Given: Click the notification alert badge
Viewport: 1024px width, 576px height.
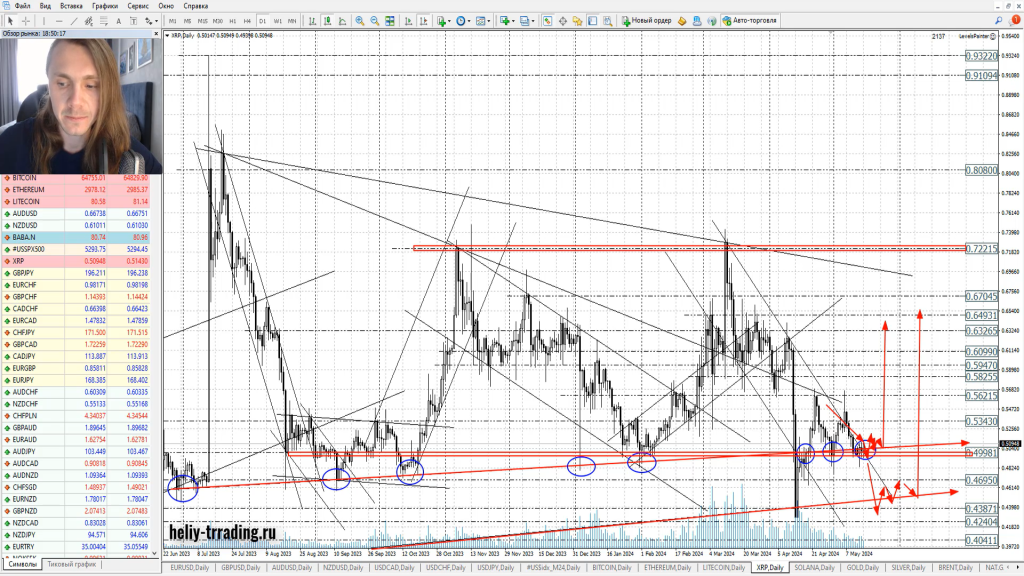Looking at the screenshot, I should tap(1015, 19).
